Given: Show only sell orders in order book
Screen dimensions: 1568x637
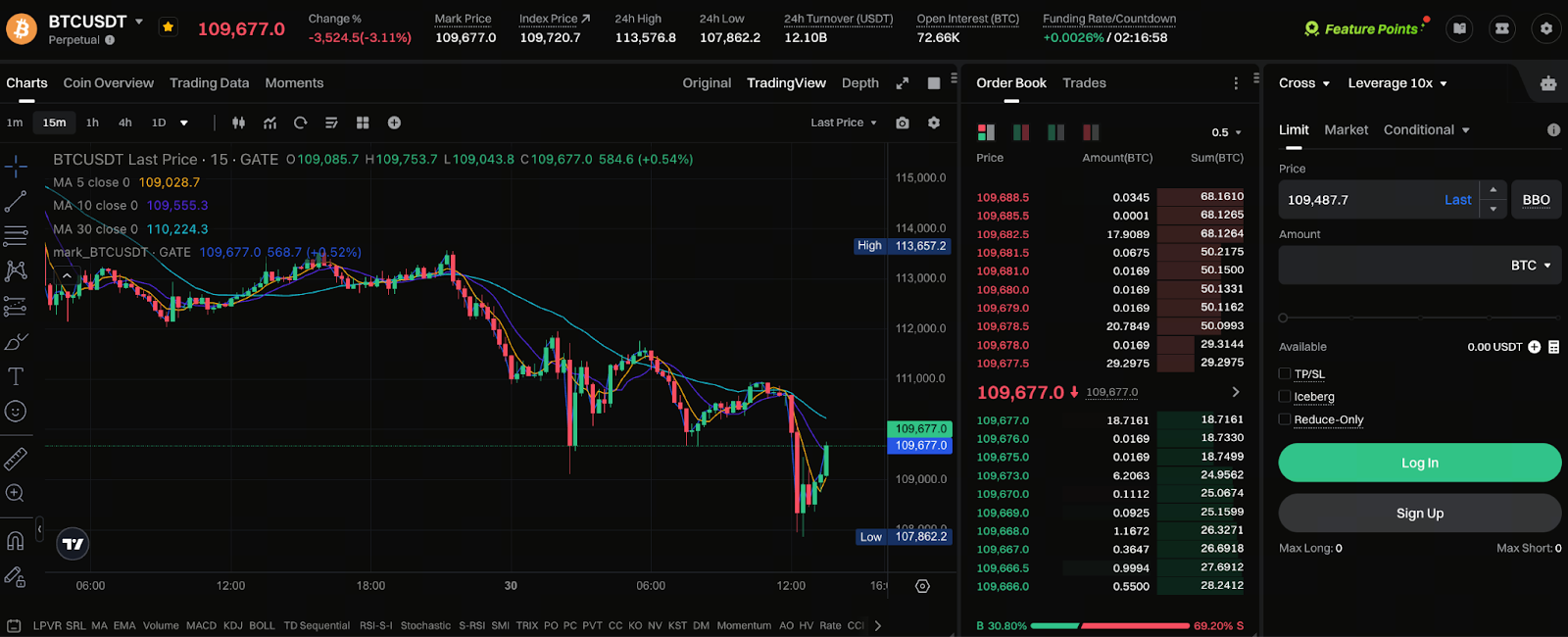Looking at the screenshot, I should click(x=1091, y=132).
